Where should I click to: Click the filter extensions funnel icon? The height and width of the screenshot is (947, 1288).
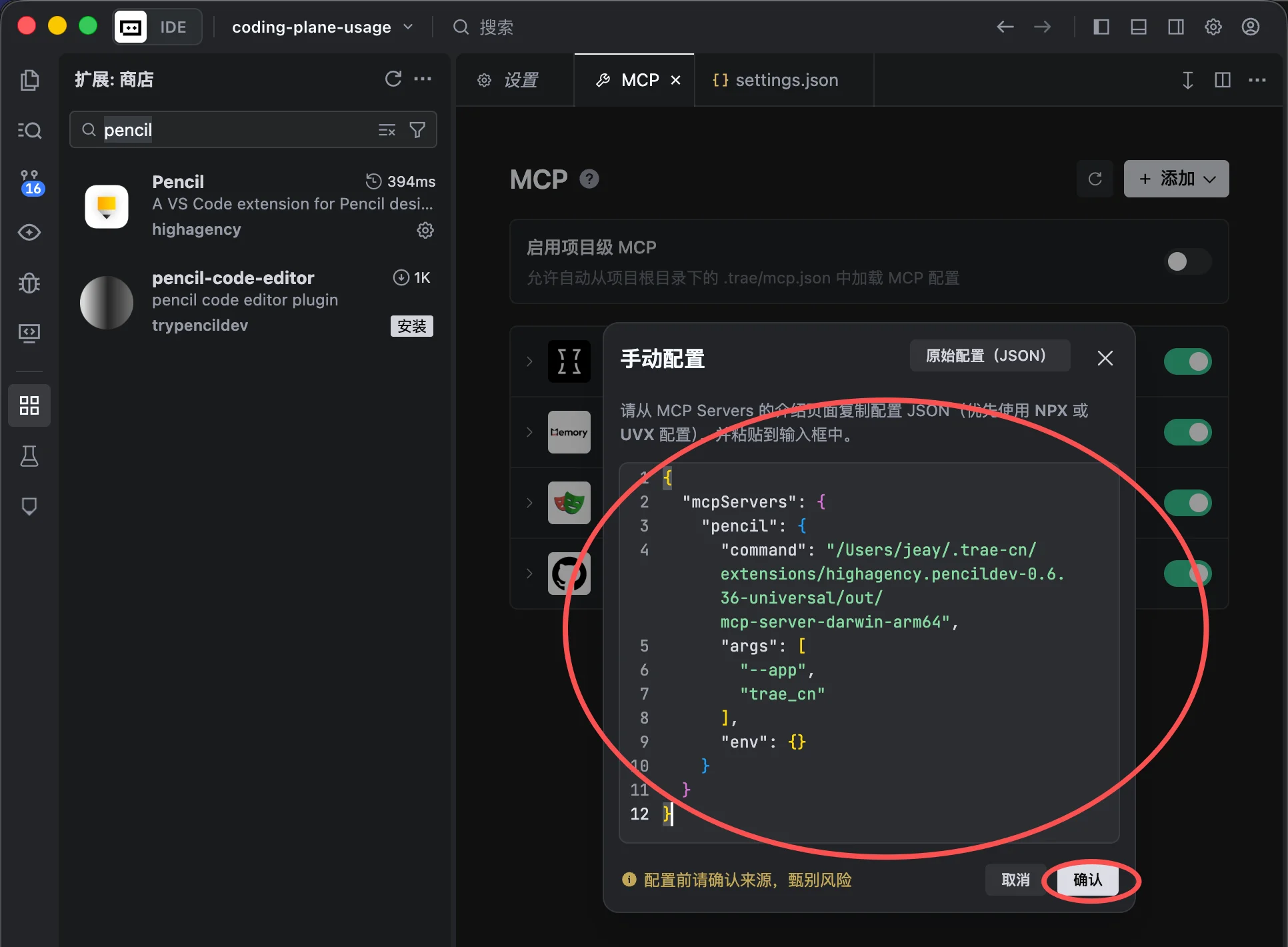coord(417,130)
